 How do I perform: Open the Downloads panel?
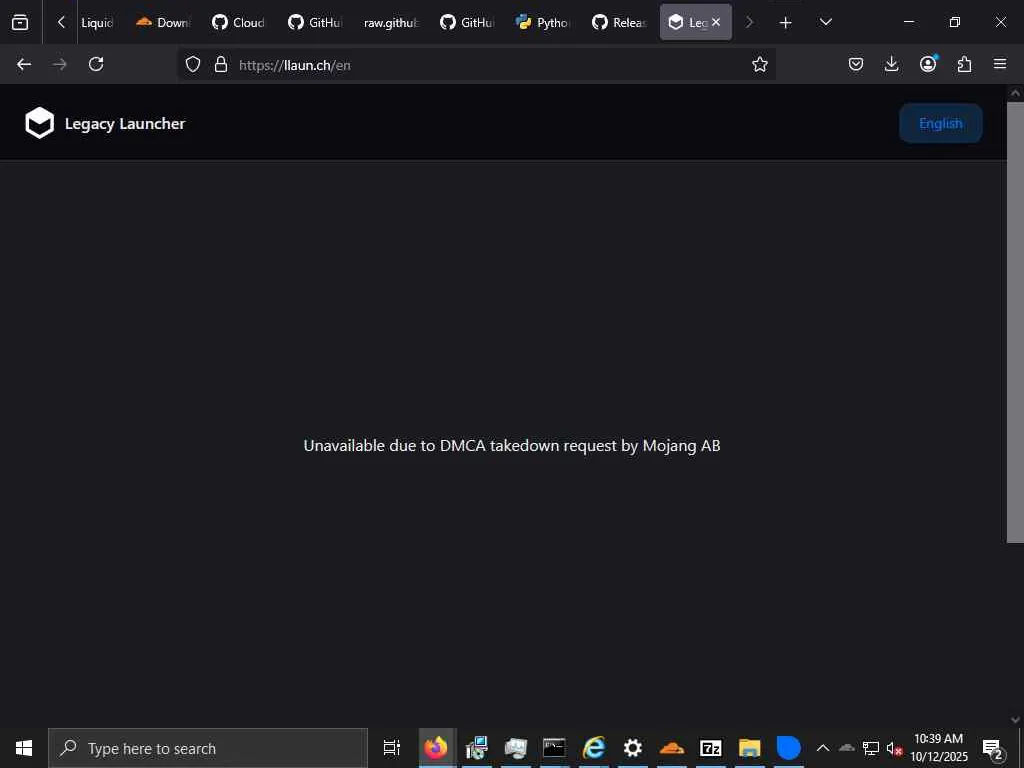point(891,64)
